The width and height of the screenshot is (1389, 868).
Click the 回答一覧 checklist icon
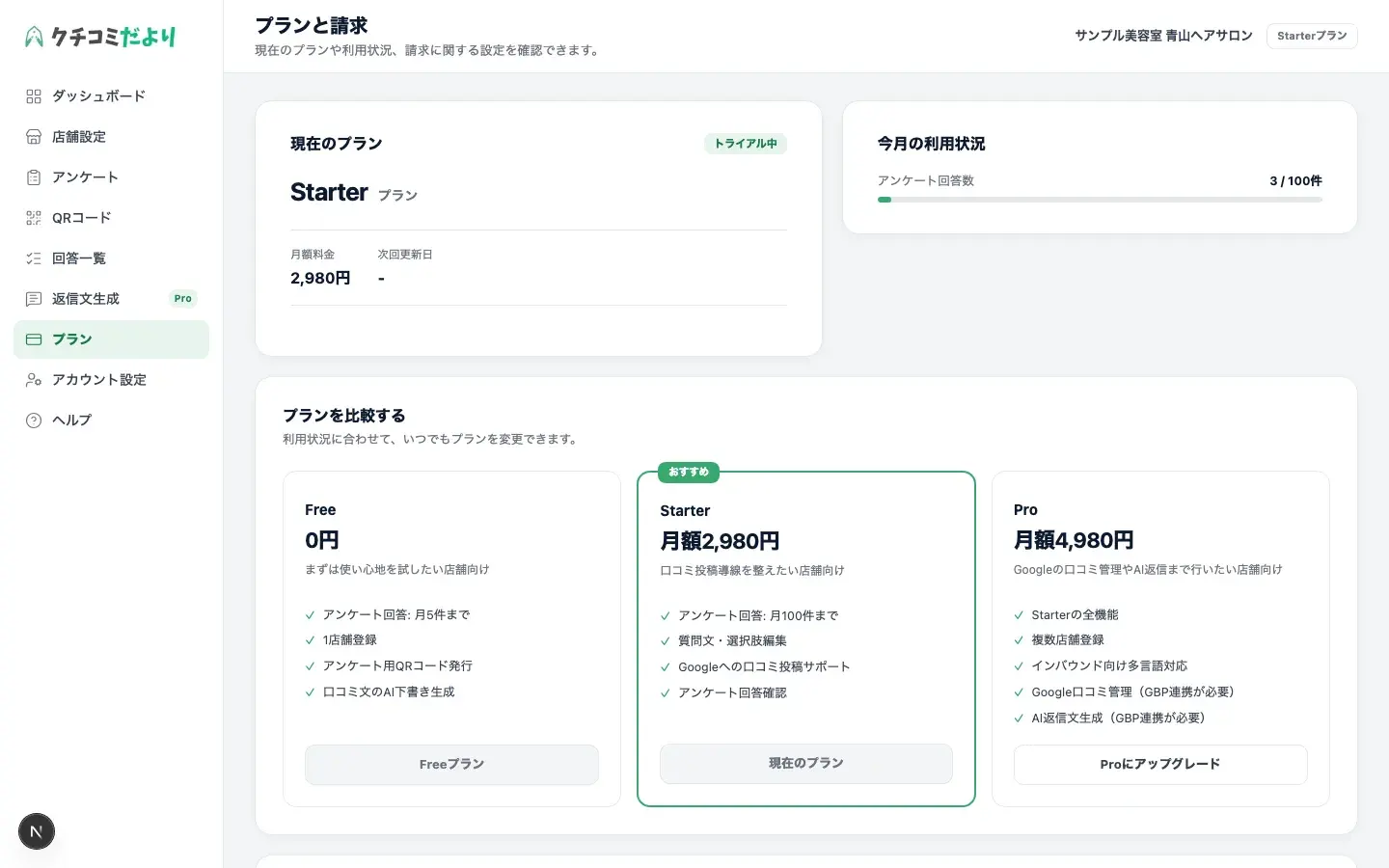point(34,258)
